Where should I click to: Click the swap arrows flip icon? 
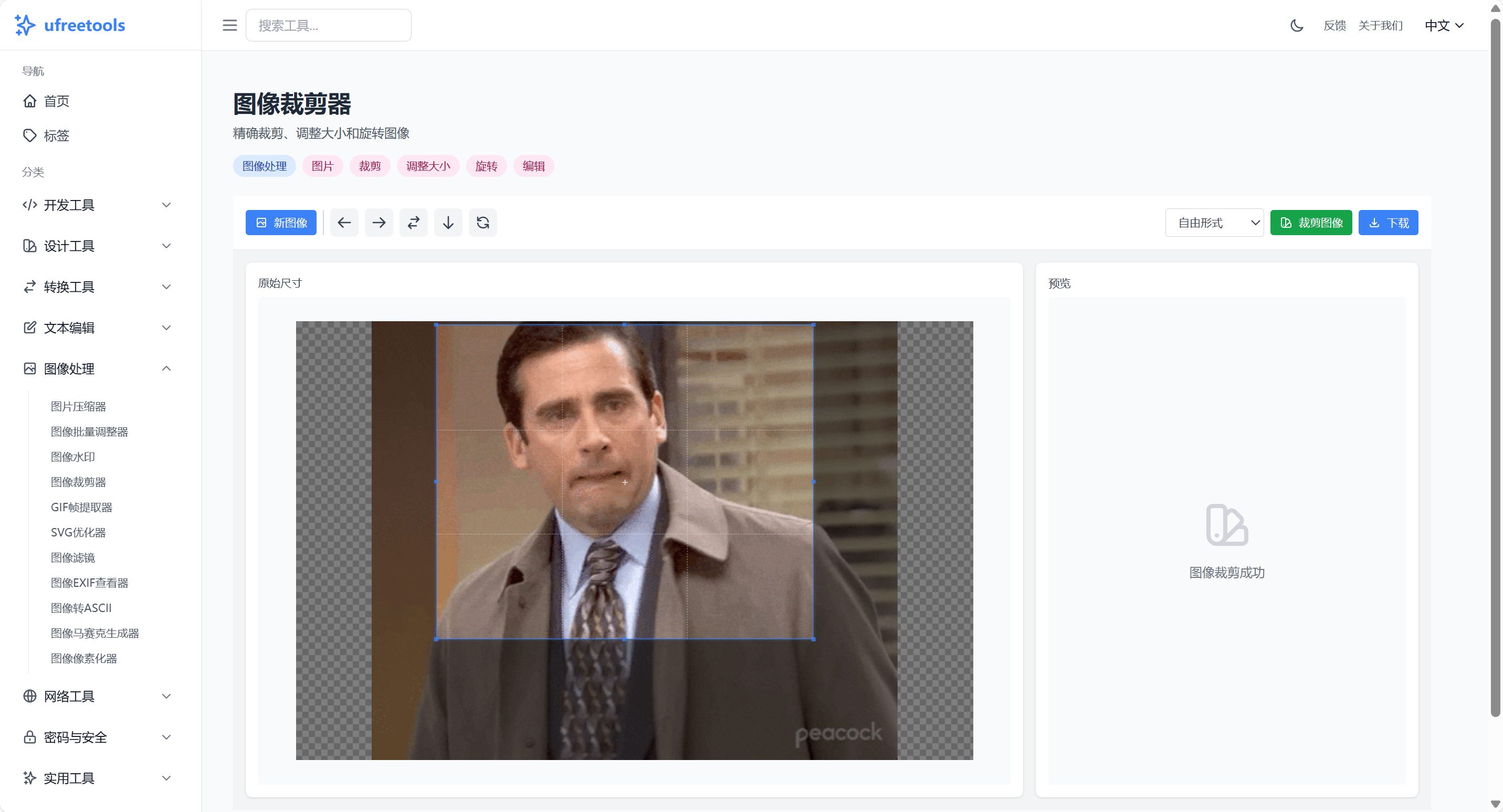(413, 222)
